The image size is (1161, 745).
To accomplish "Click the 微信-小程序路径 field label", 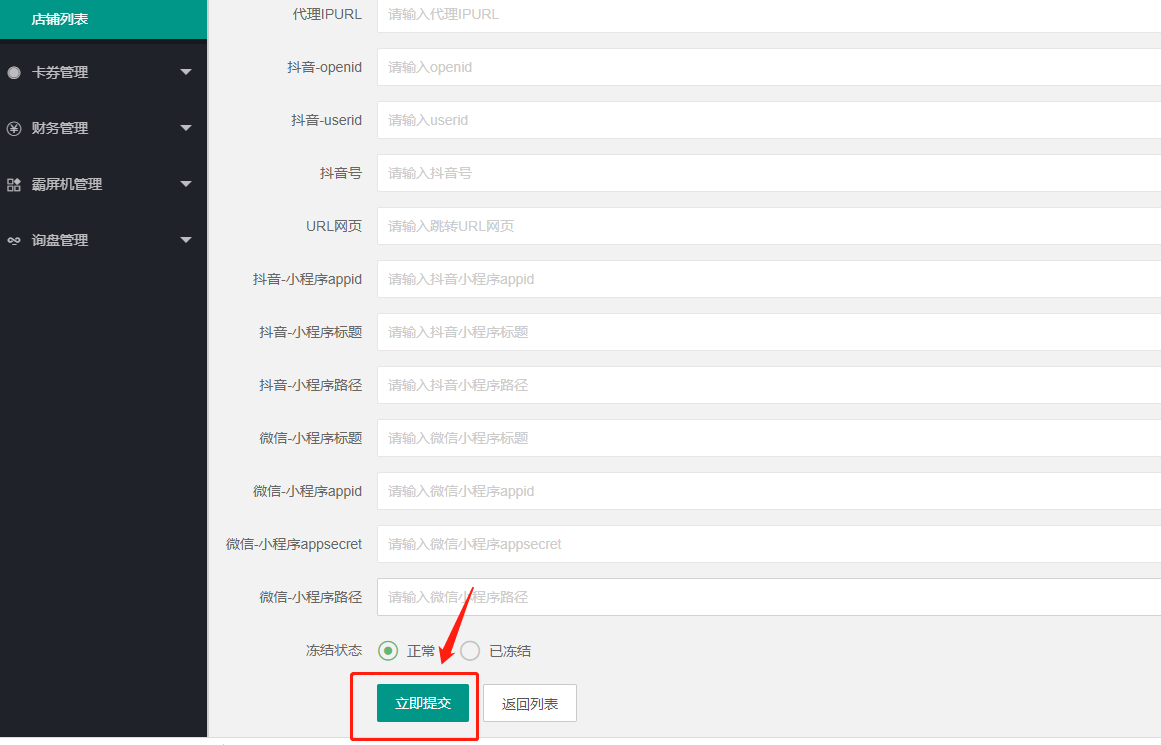I will [x=311, y=597].
